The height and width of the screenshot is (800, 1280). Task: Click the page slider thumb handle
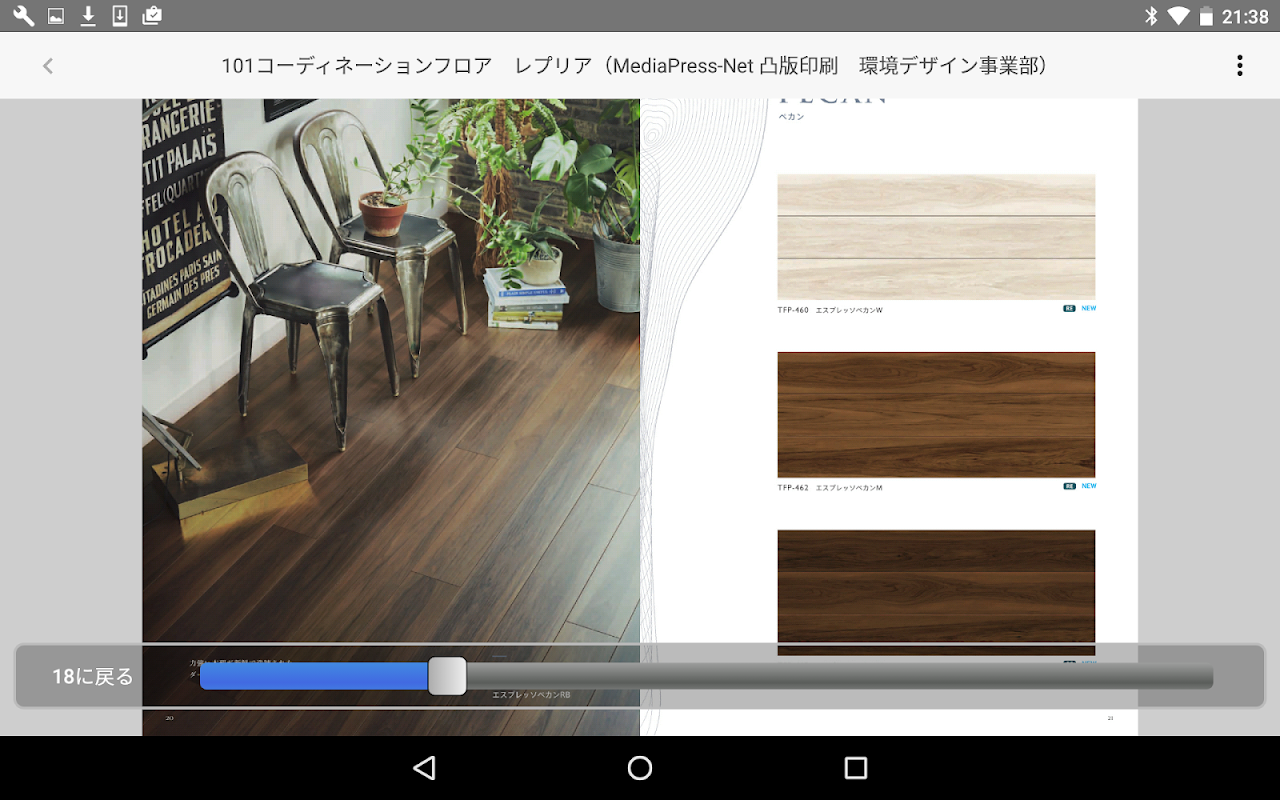[x=447, y=676]
